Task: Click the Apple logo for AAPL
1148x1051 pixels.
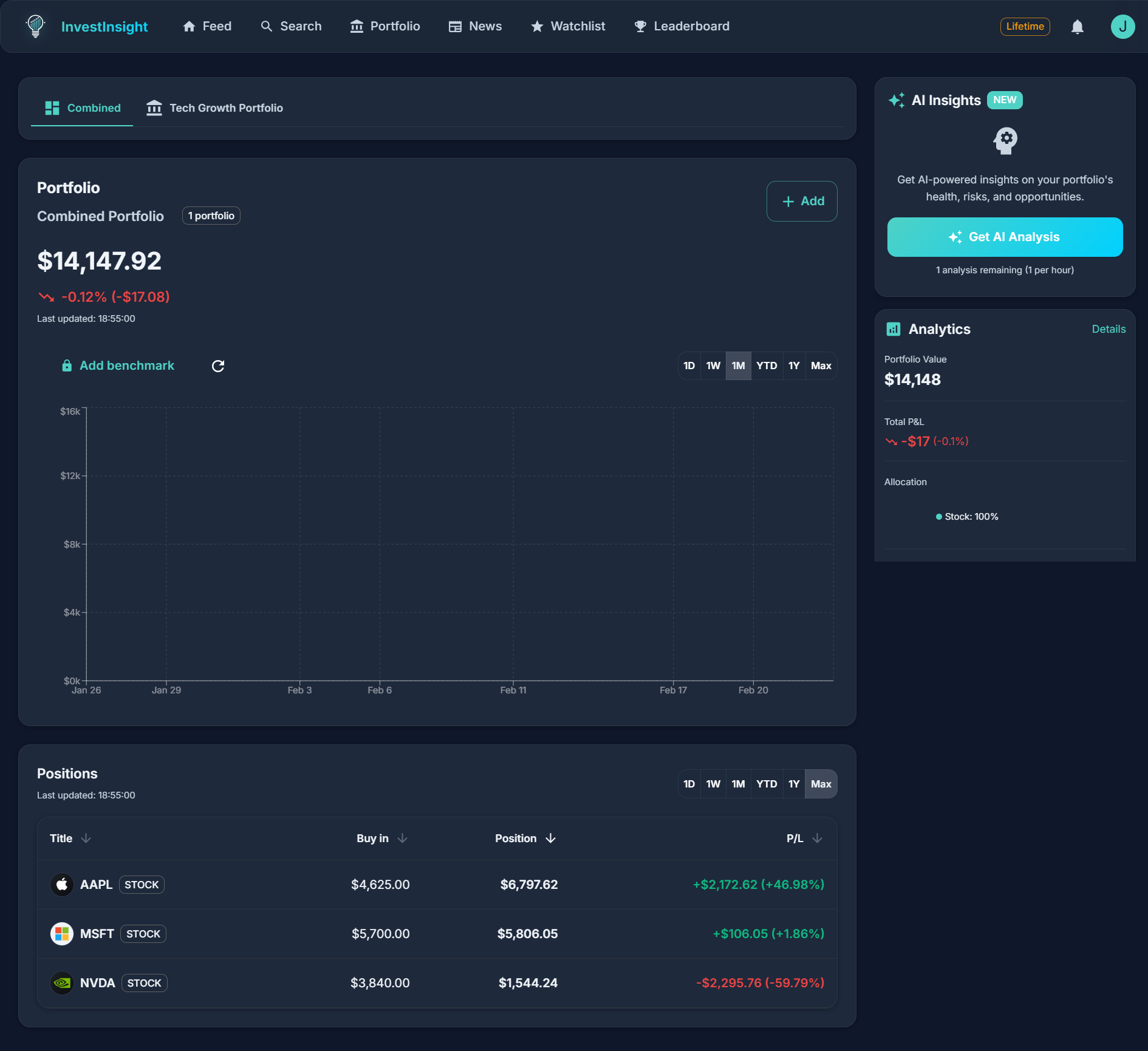Action: [x=62, y=885]
